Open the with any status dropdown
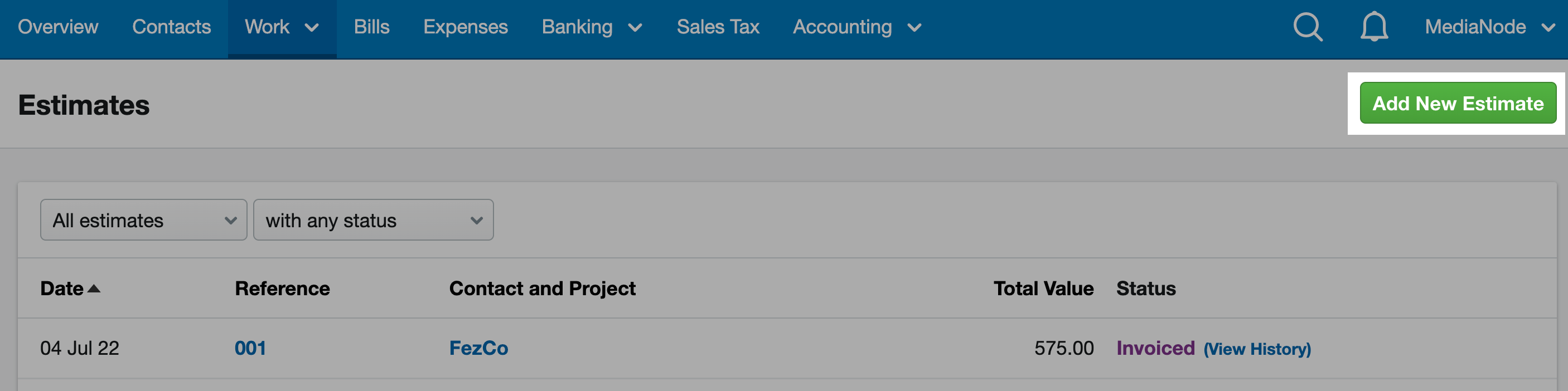The image size is (1568, 391). tap(373, 219)
